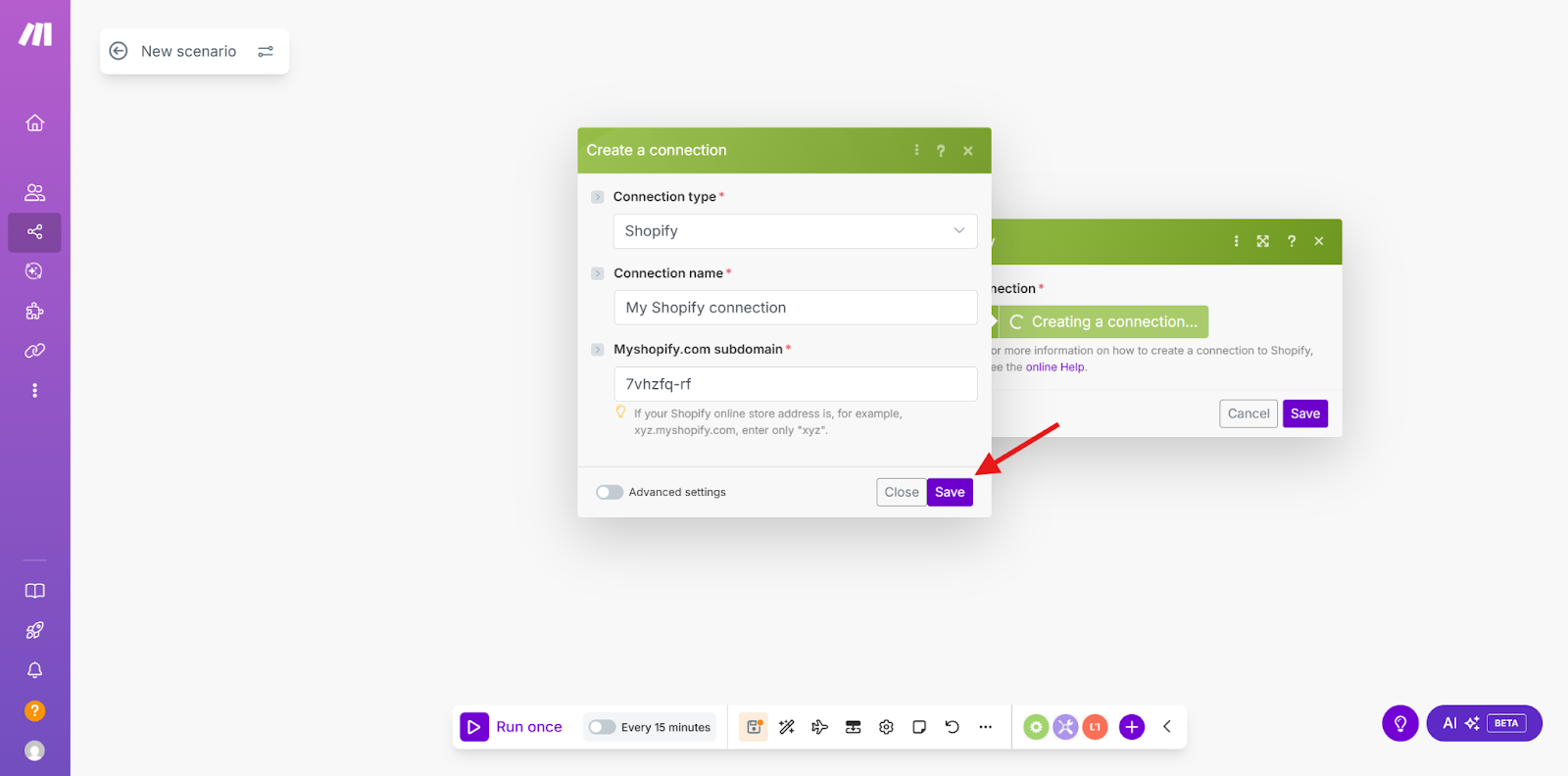Open Templates puzzle-piece icon in sidebar
1568x776 pixels.
(35, 312)
